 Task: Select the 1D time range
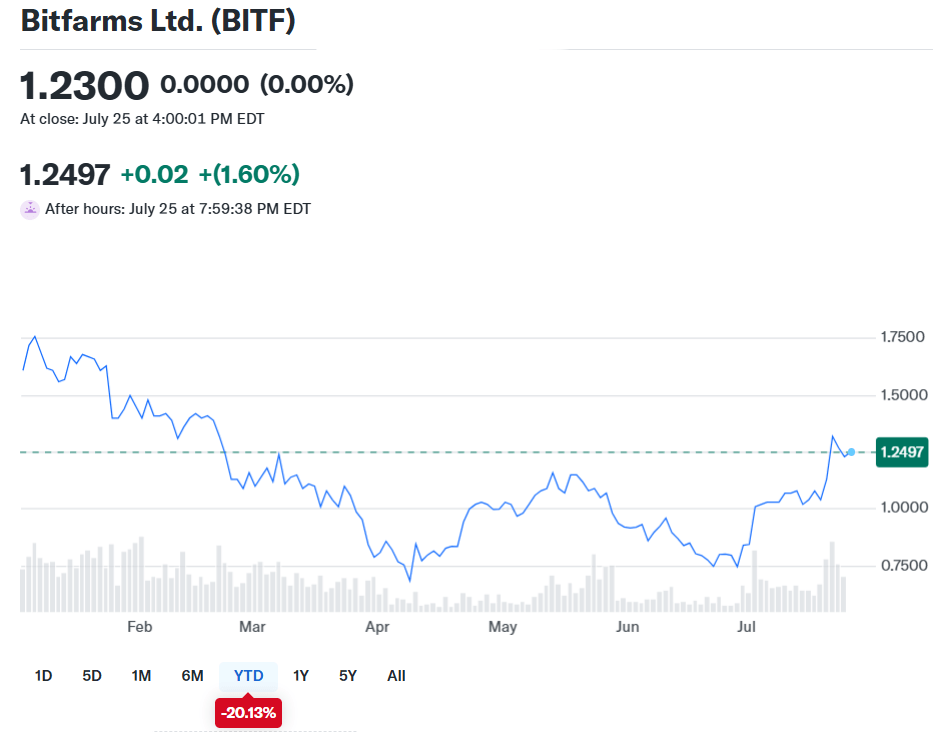(43, 676)
